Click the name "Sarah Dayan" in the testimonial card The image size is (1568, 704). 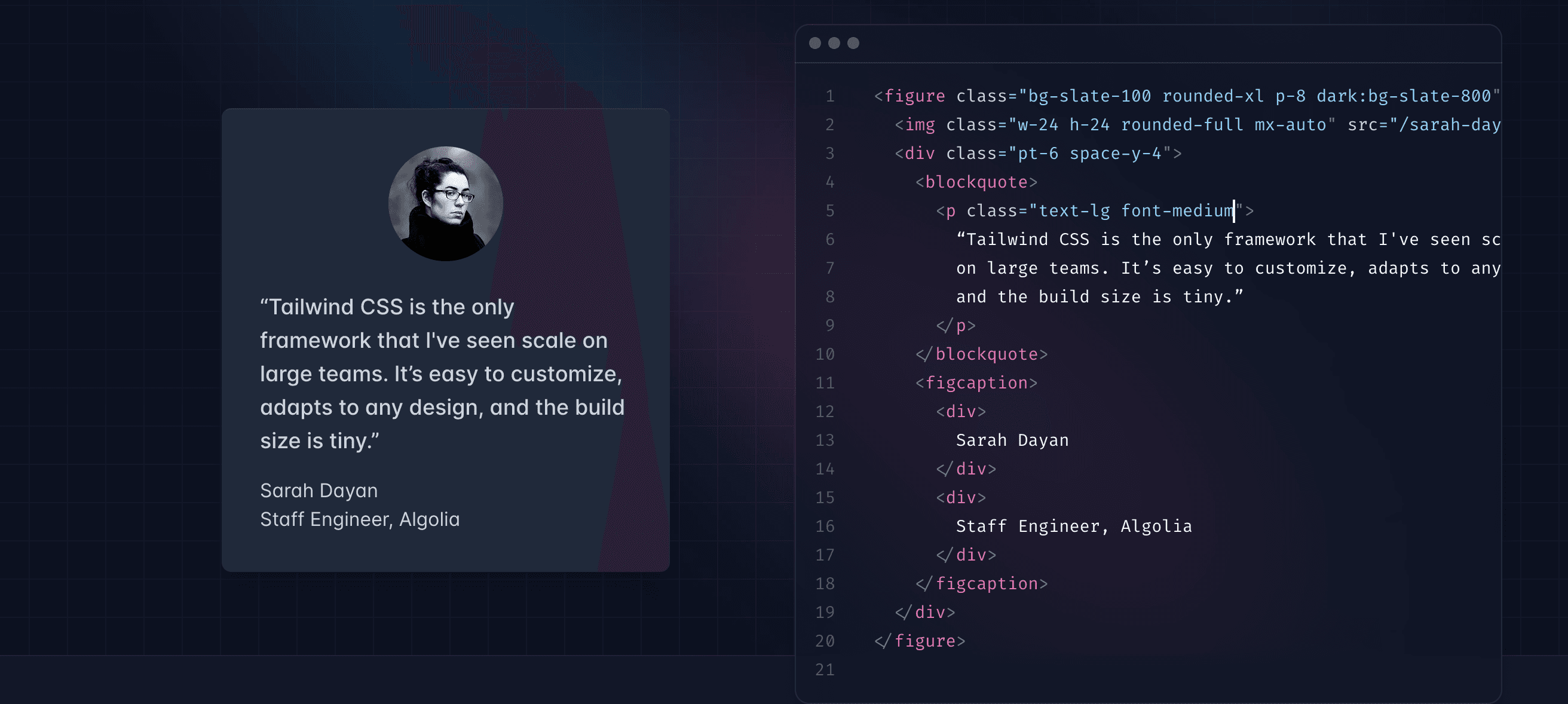pyautogui.click(x=319, y=490)
